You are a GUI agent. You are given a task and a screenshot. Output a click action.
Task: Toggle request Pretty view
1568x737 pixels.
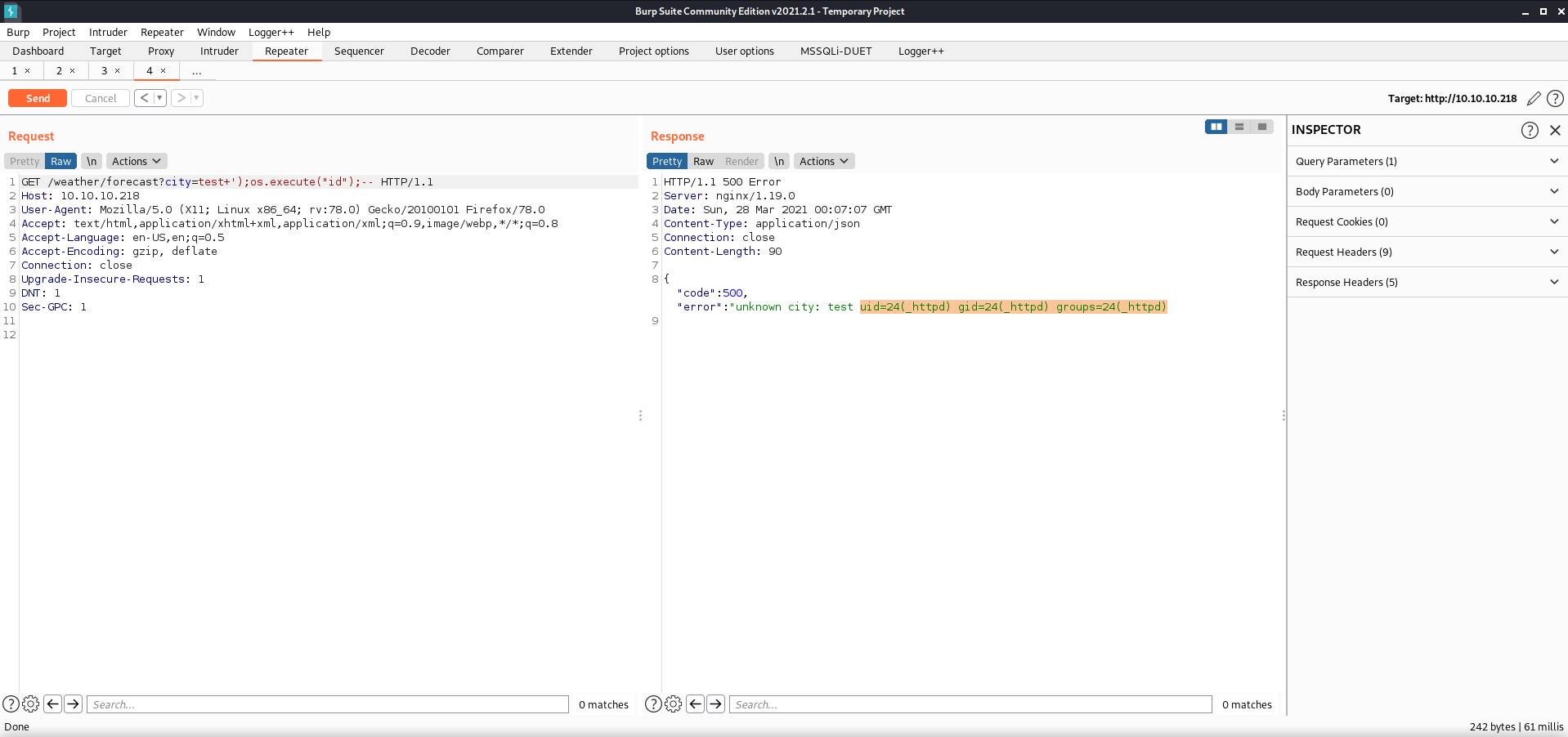[25, 161]
